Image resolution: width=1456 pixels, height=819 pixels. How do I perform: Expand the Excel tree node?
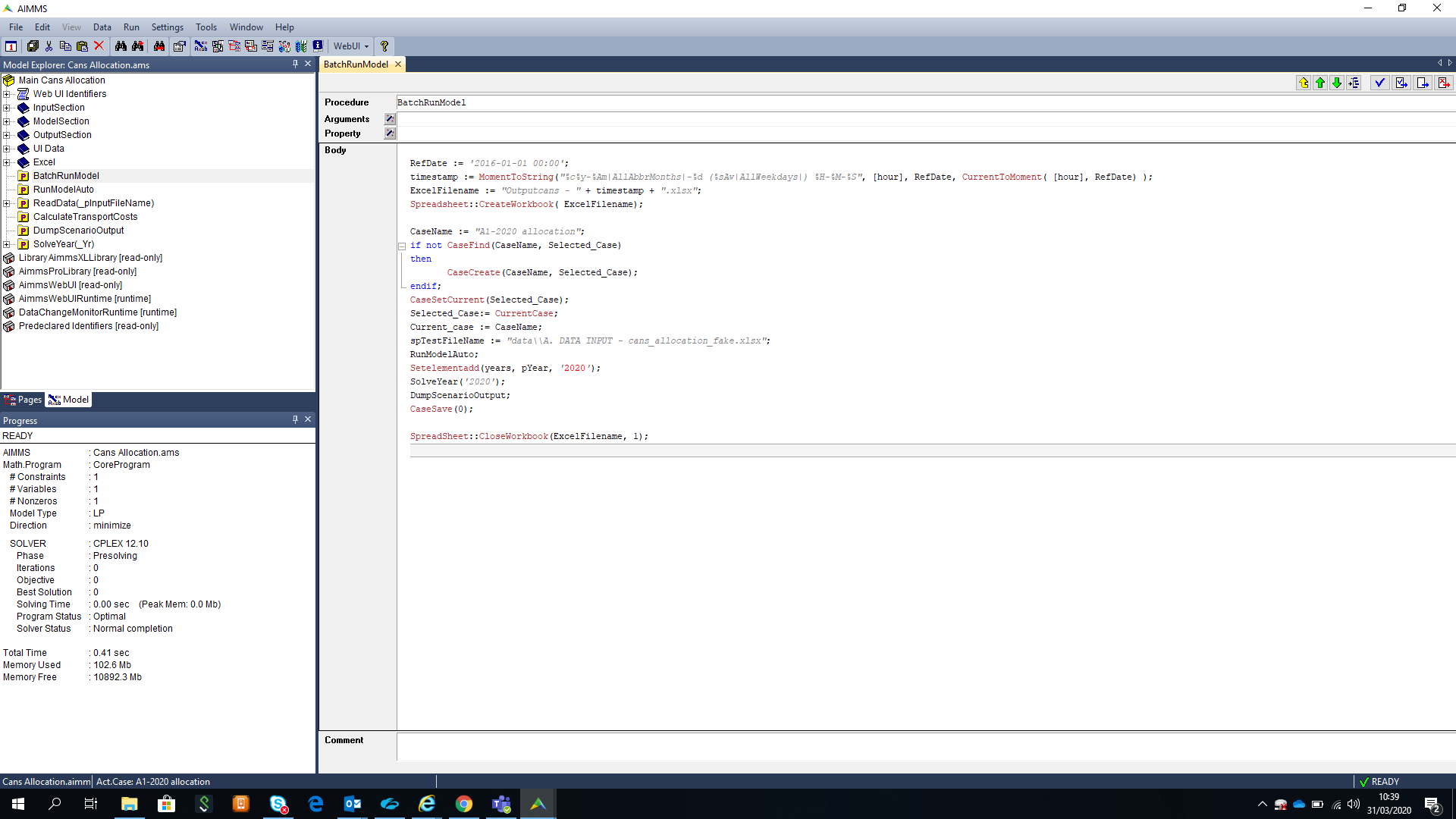(7, 162)
